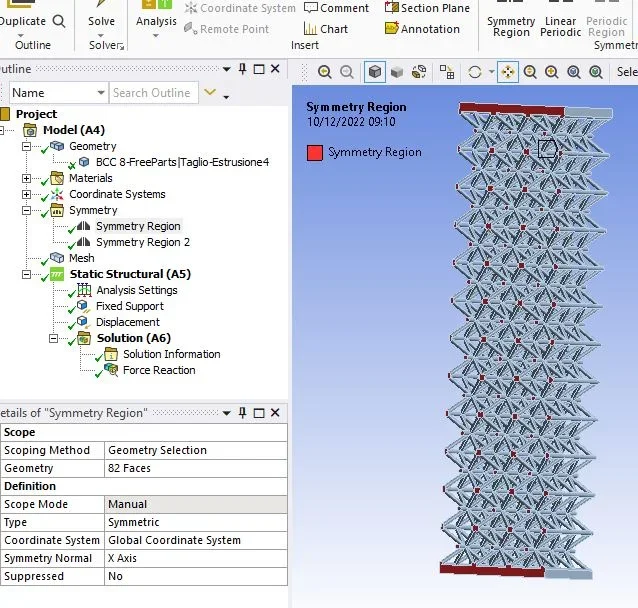The width and height of the screenshot is (638, 608).
Task: Click the Rotate tool icon
Action: click(x=476, y=72)
